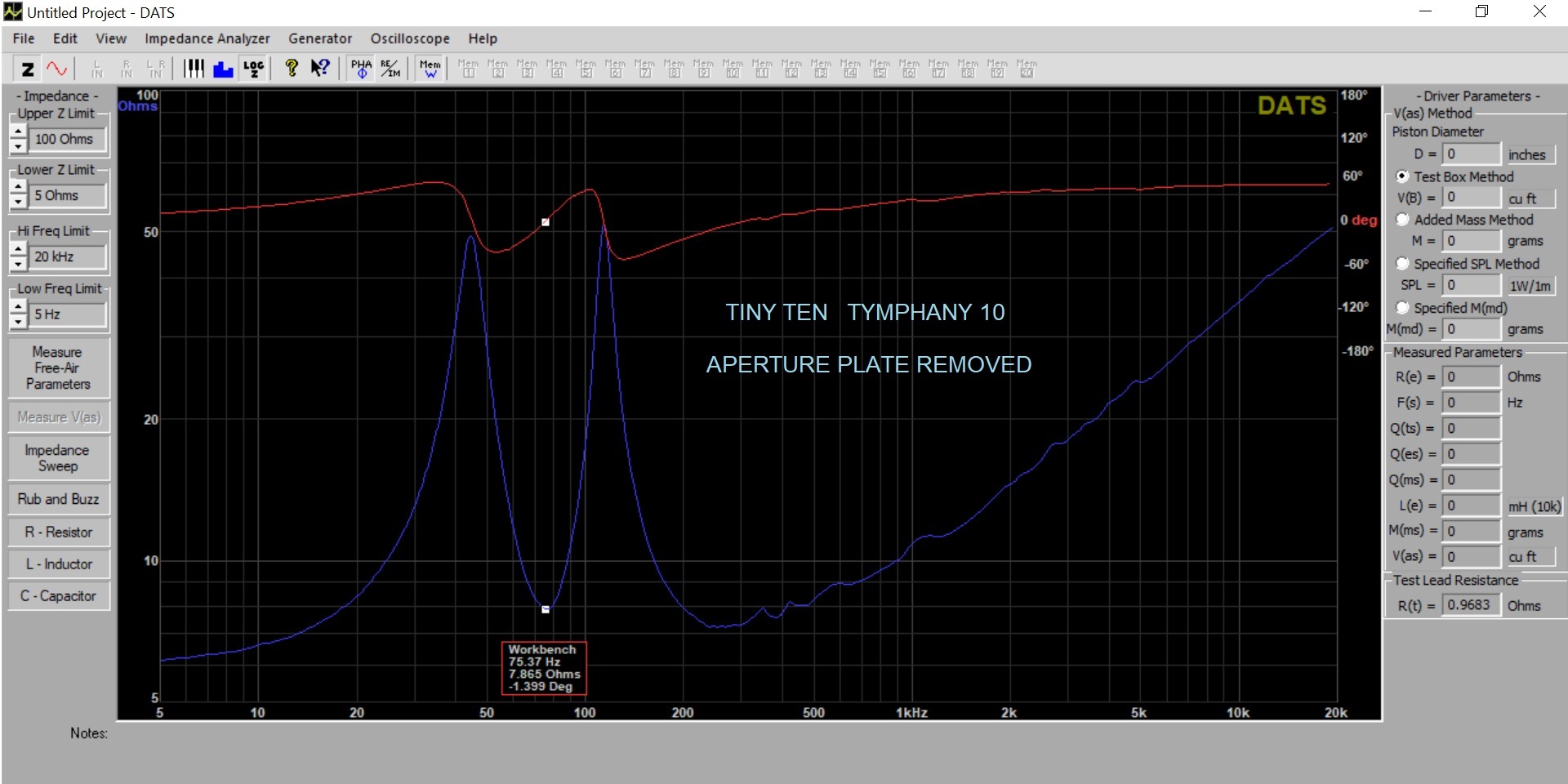
Task: Click Measure Free-Air Parameters button
Action: coord(58,367)
